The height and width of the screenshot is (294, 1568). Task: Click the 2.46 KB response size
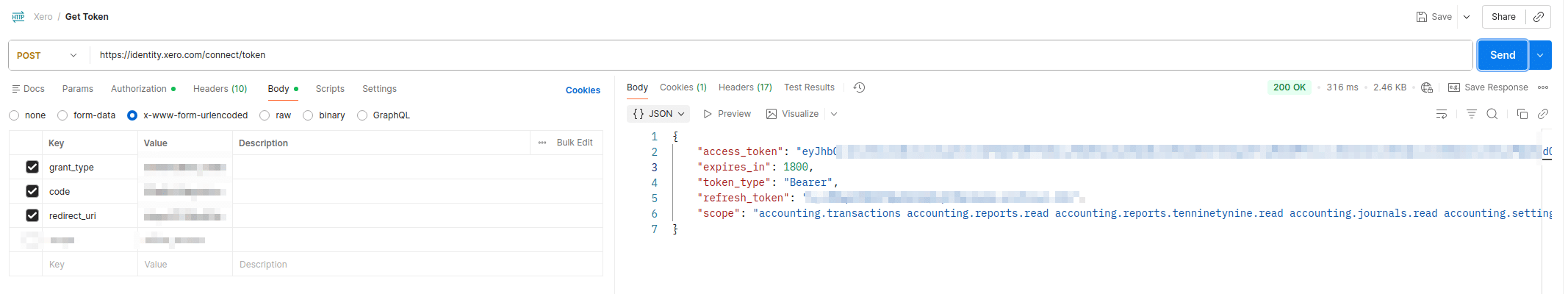pyautogui.click(x=1389, y=87)
